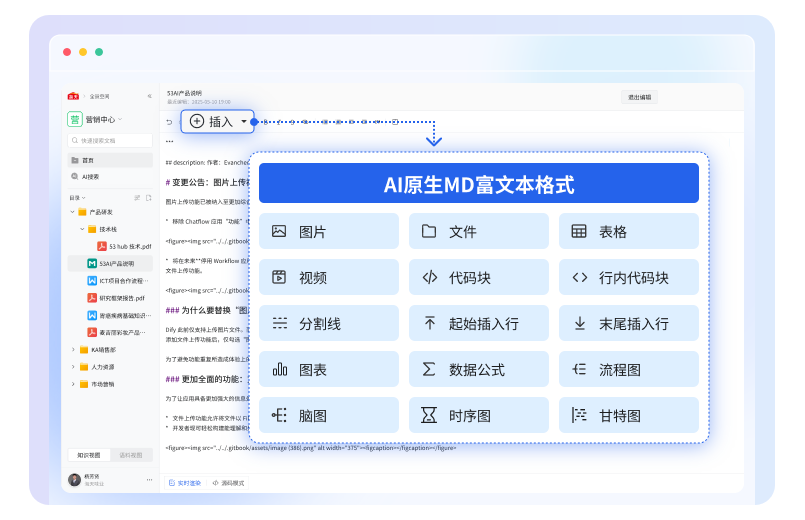The width and height of the screenshot is (805, 520).
Task: Expand the 市场营销 folder
Action: point(73,384)
